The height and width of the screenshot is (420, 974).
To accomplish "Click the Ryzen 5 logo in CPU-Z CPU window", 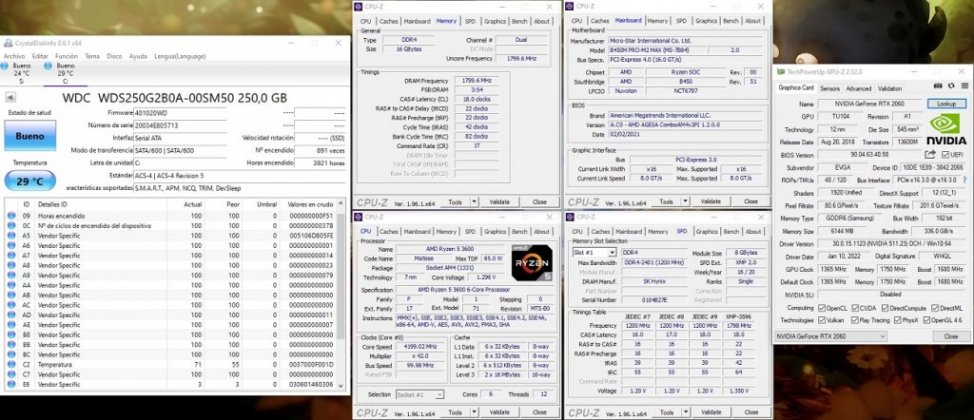I will [x=532, y=263].
